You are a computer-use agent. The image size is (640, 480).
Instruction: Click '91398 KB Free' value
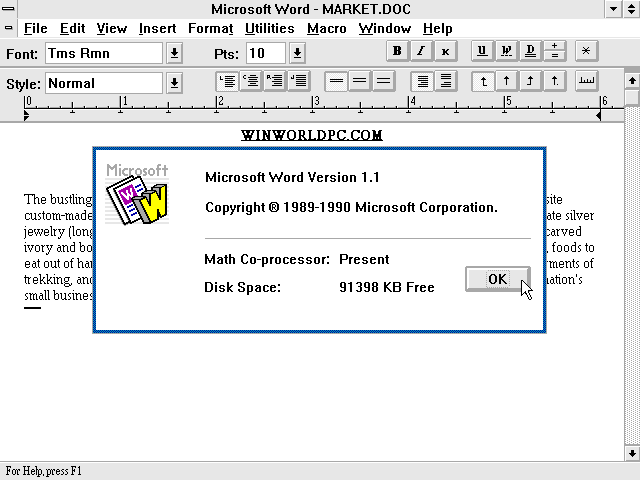(387, 287)
